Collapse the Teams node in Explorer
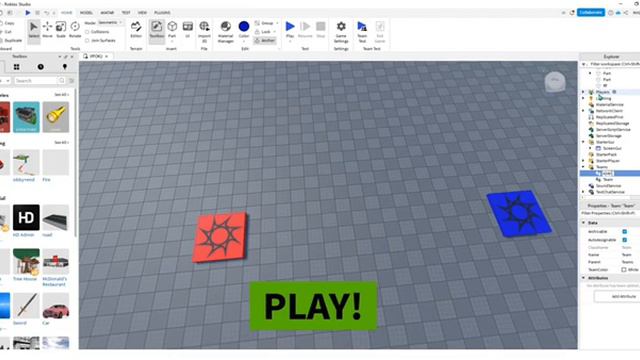The height and width of the screenshot is (360, 640). pos(583,167)
